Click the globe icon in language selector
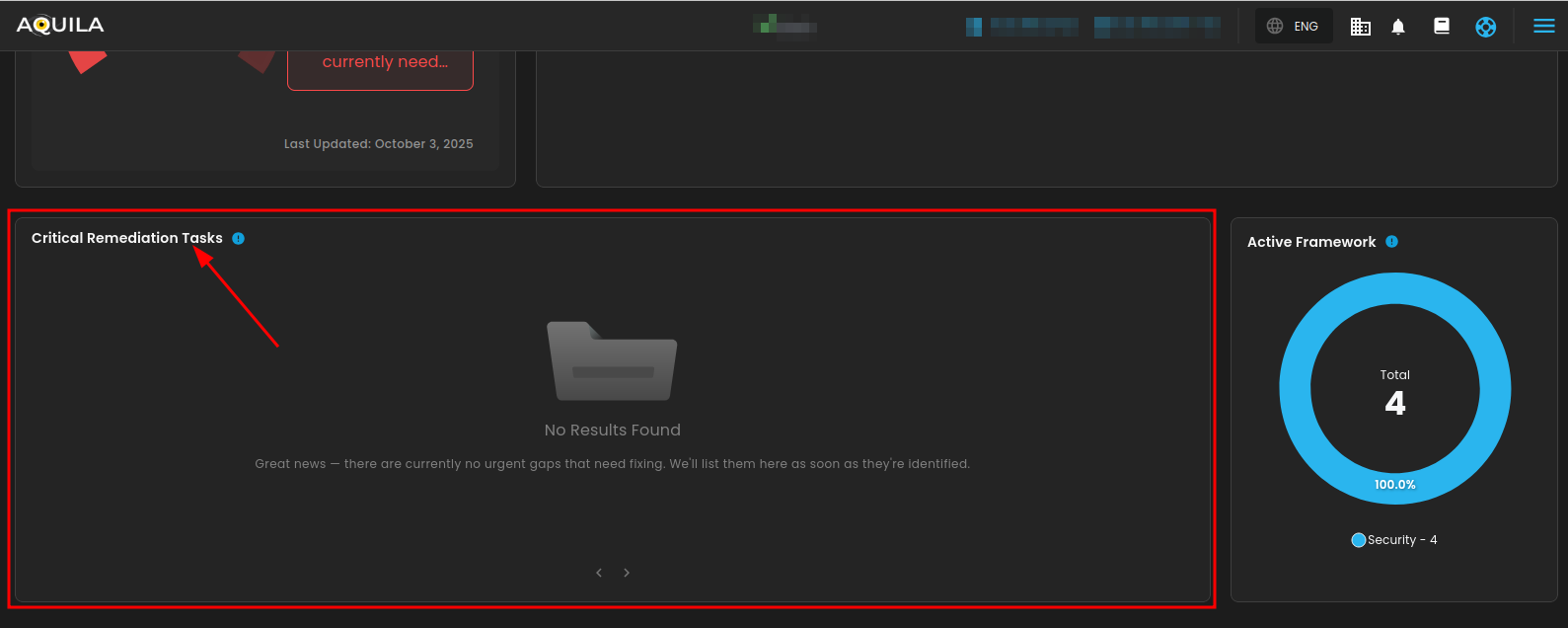 coord(1275,27)
